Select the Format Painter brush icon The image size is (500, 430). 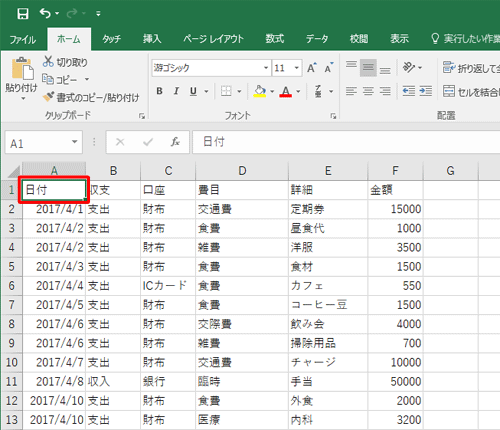[48, 97]
